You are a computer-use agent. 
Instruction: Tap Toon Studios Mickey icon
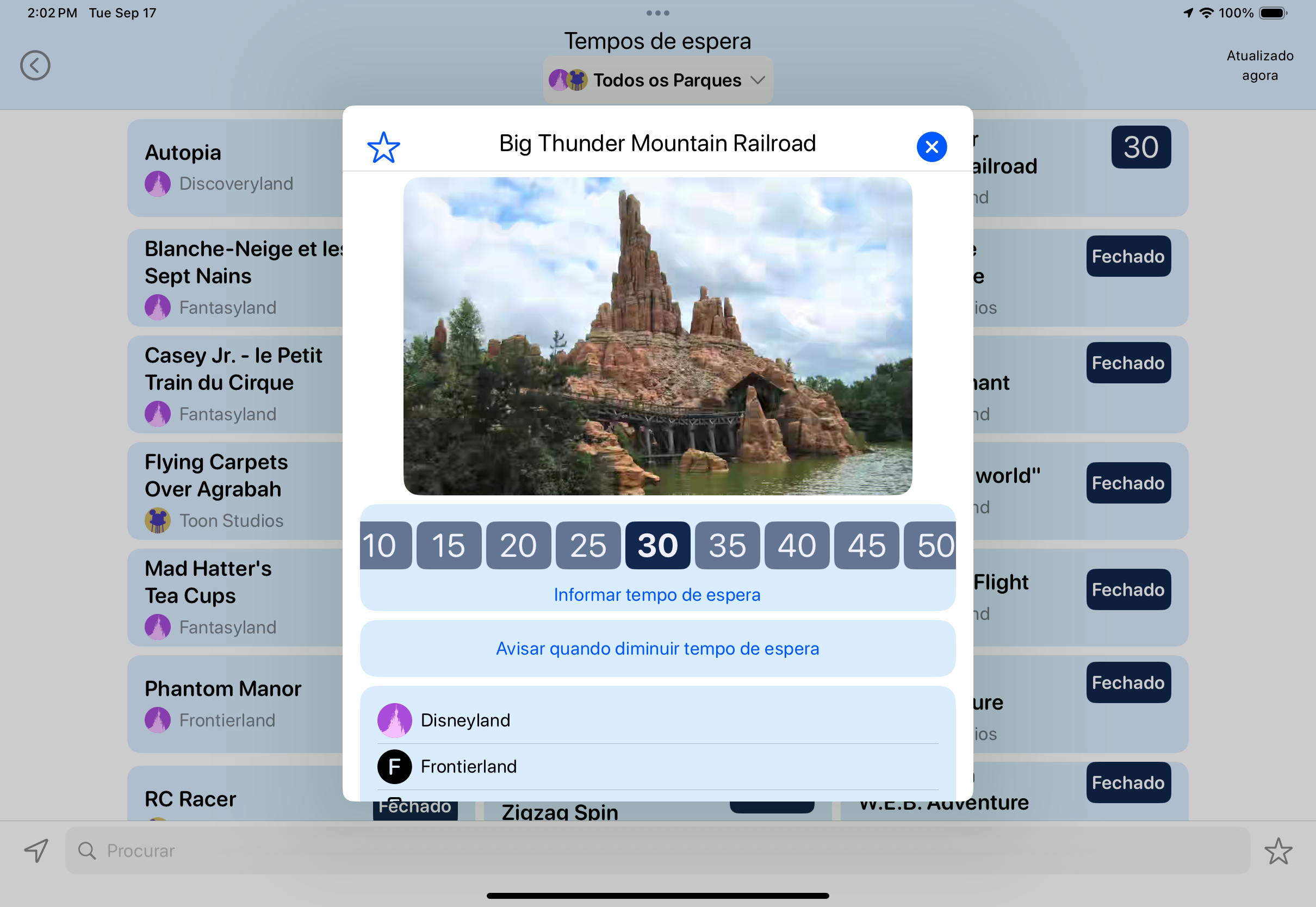click(157, 520)
